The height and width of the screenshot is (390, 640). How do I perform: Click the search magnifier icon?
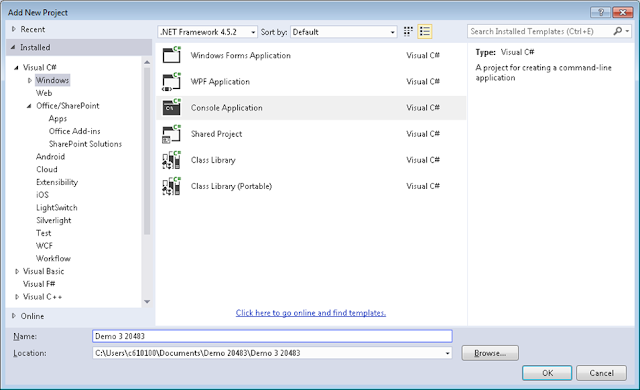pos(618,31)
